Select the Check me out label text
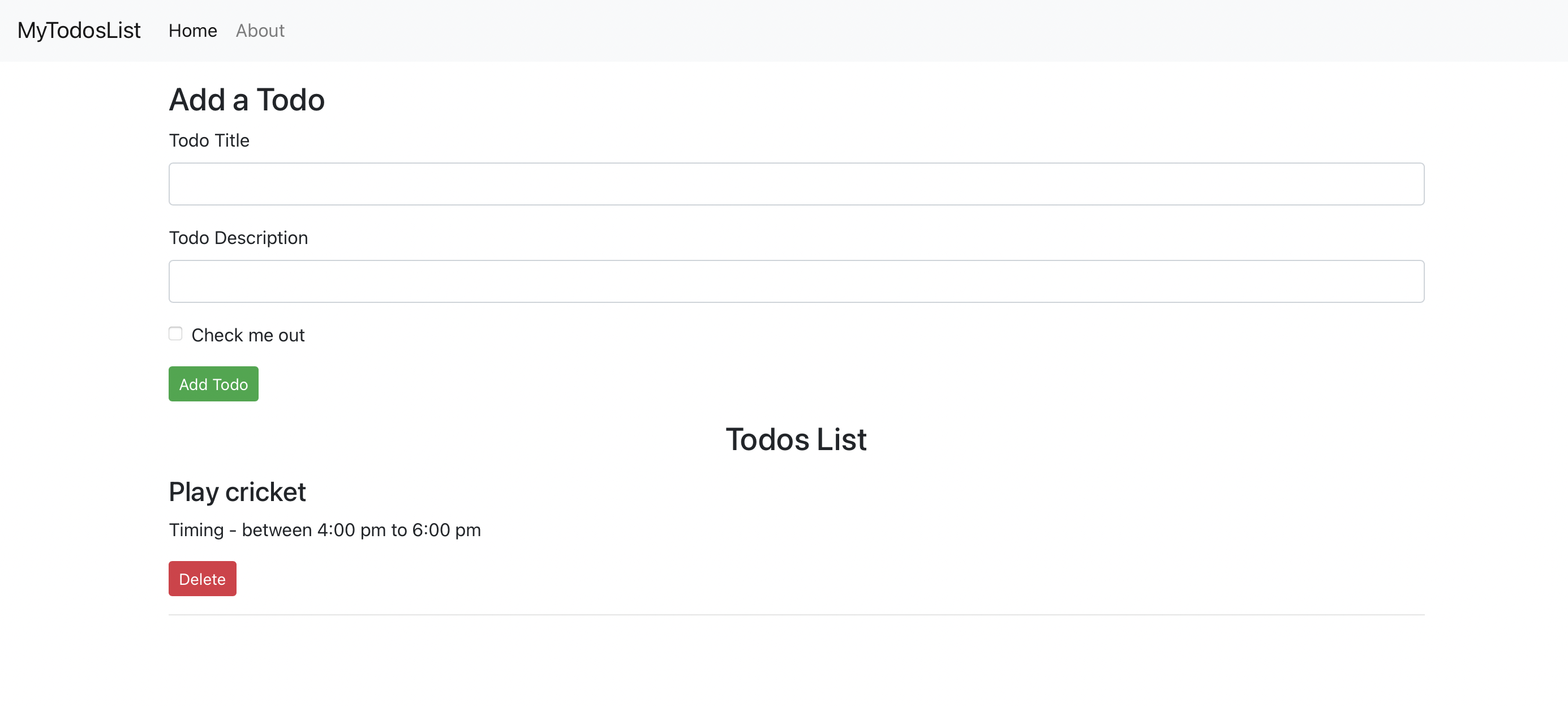 [248, 335]
